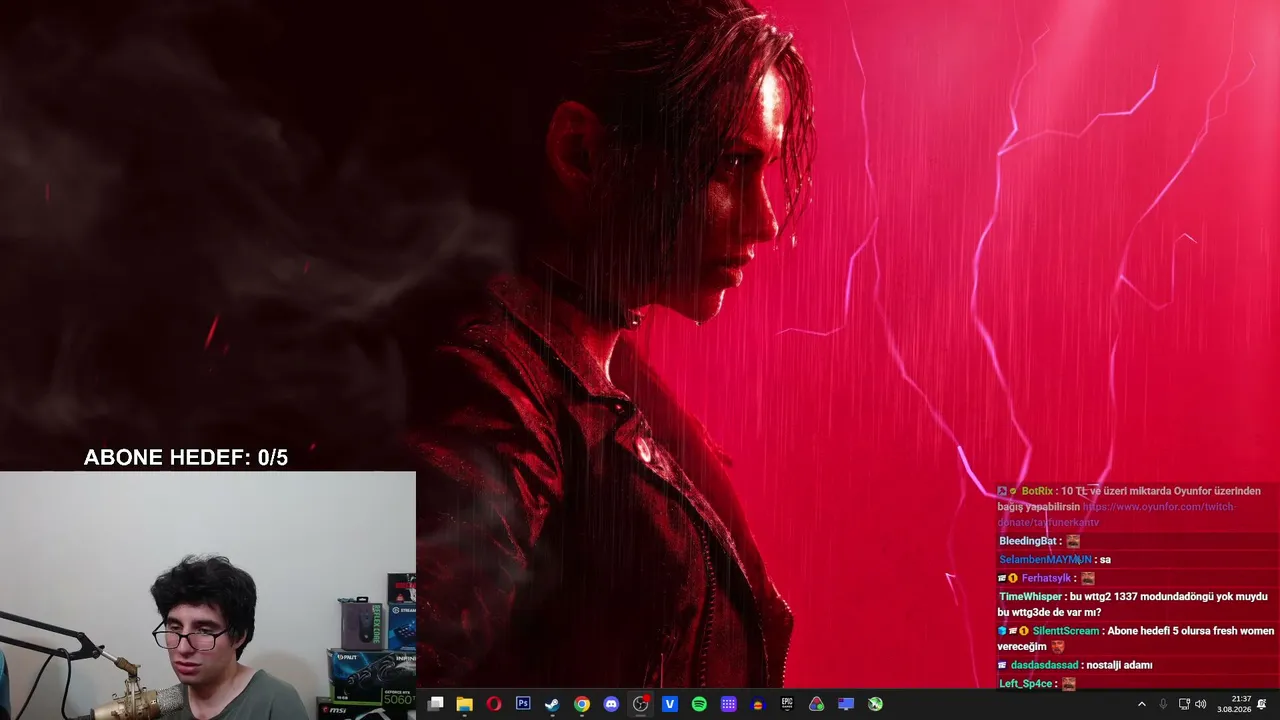Click the 'ABONE HEDEF: 0/5' overlay text
Image resolution: width=1280 pixels, height=720 pixels.
pyautogui.click(x=186, y=458)
